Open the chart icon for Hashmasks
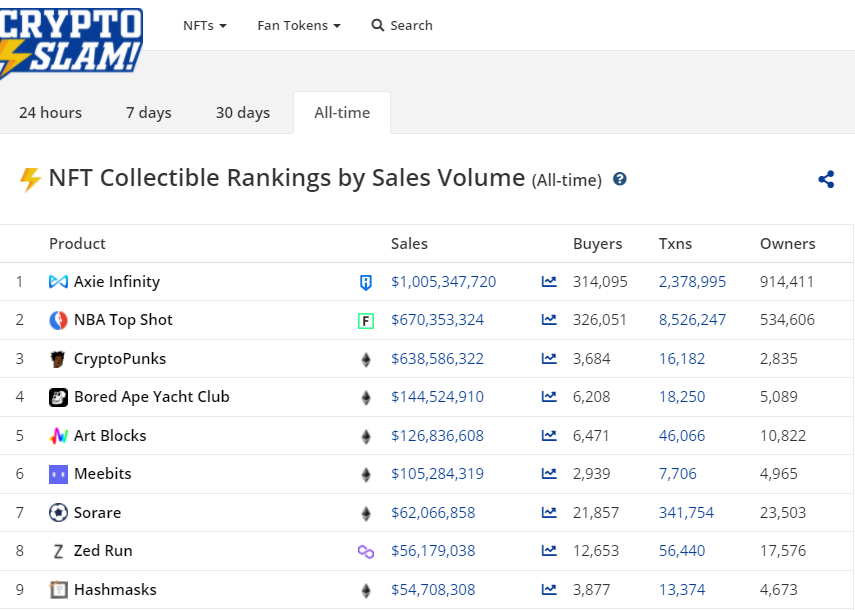855x610 pixels. point(549,589)
